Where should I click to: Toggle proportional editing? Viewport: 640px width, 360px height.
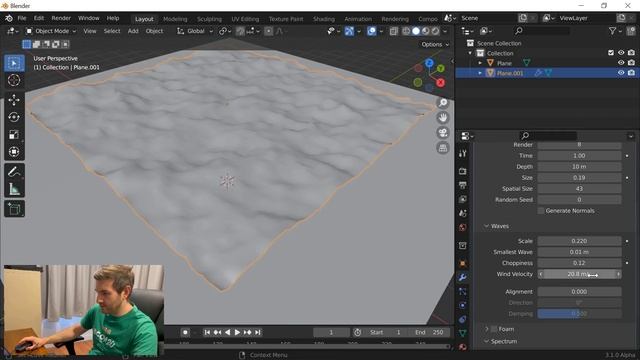pyautogui.click(x=269, y=31)
